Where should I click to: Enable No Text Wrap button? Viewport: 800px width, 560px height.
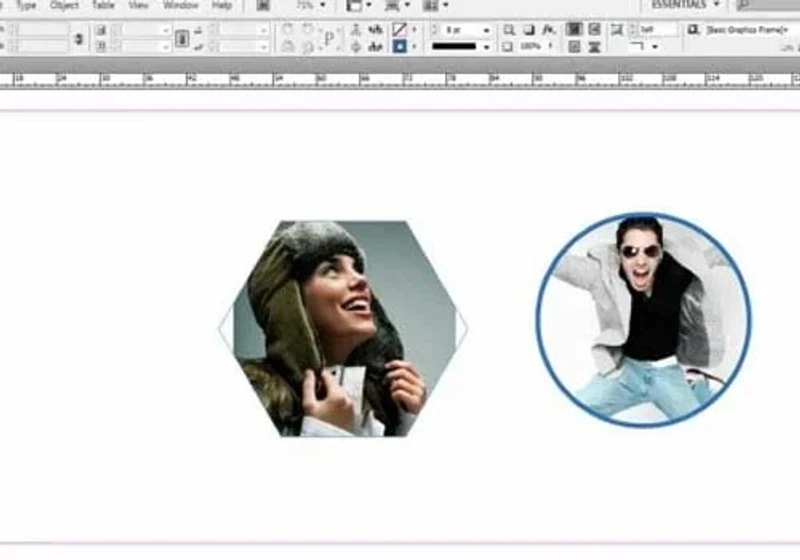pyautogui.click(x=574, y=30)
